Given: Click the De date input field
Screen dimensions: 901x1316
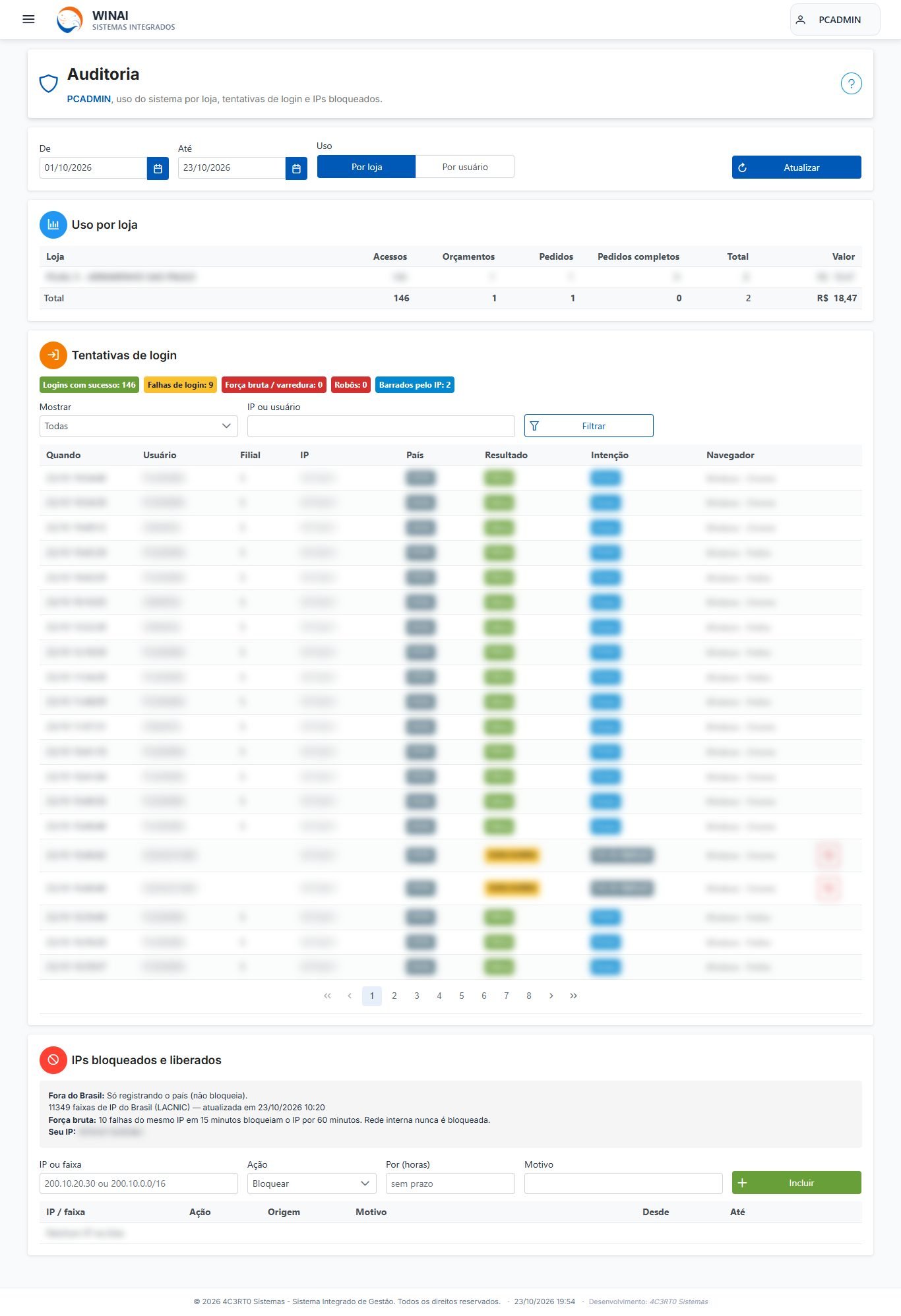Looking at the screenshot, I should [93, 168].
